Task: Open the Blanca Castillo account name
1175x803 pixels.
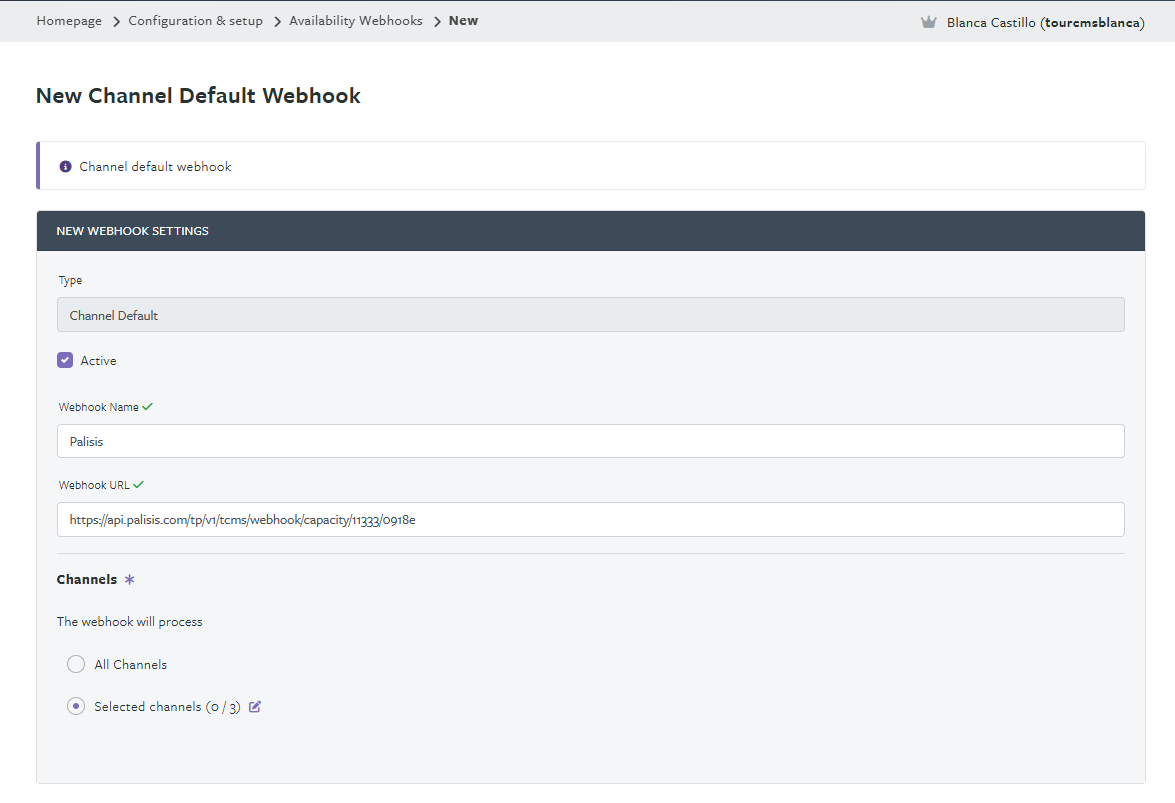Action: (1045, 22)
